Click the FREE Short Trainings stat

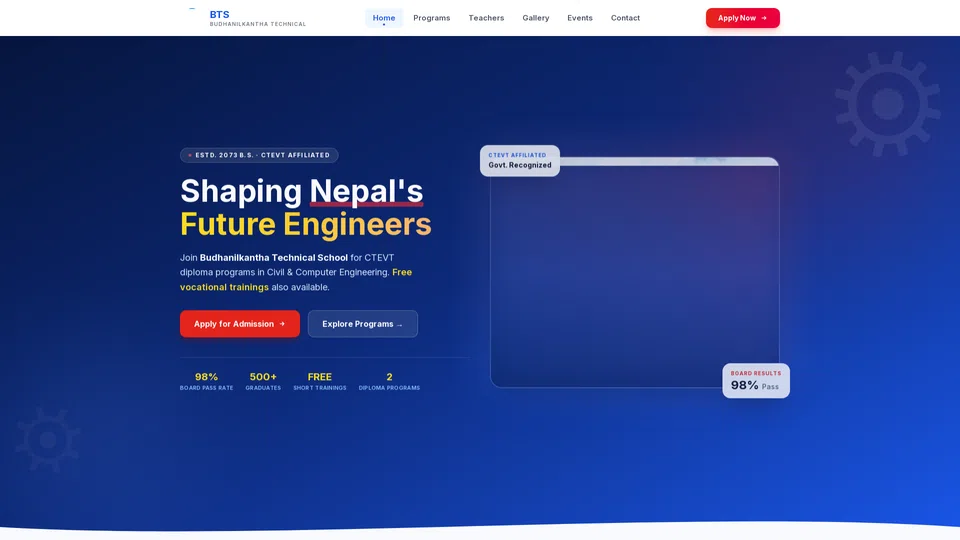click(x=320, y=381)
